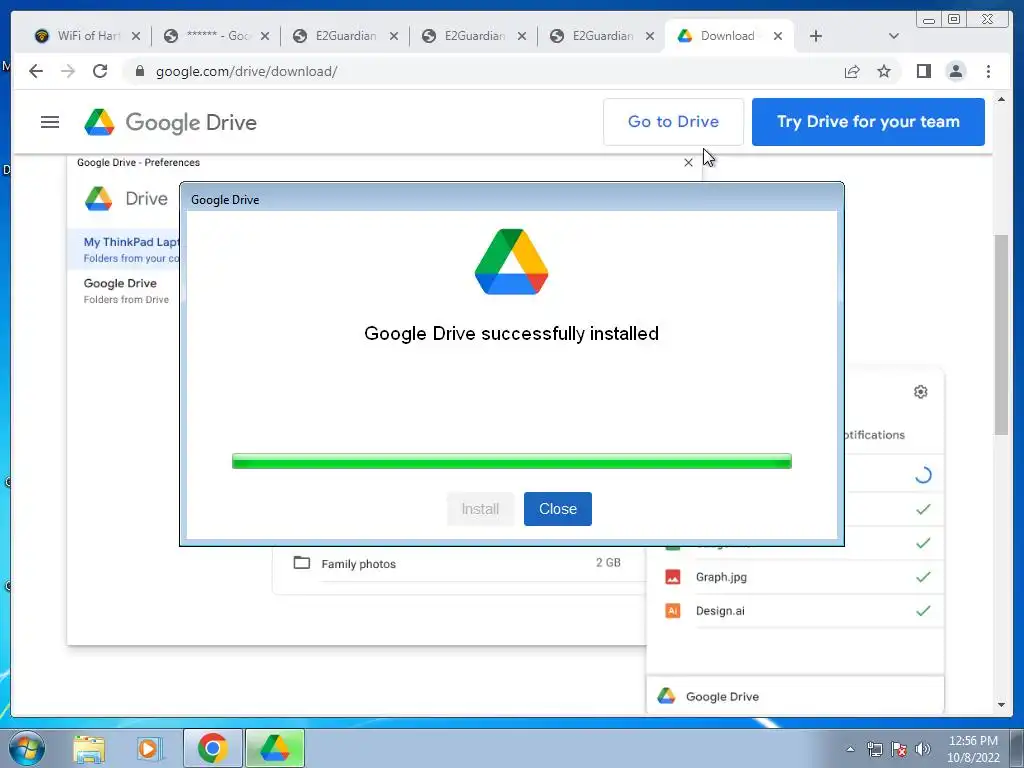Click the address bar URL google.com/drive/download/
Viewport: 1024px width, 768px height.
[246, 71]
